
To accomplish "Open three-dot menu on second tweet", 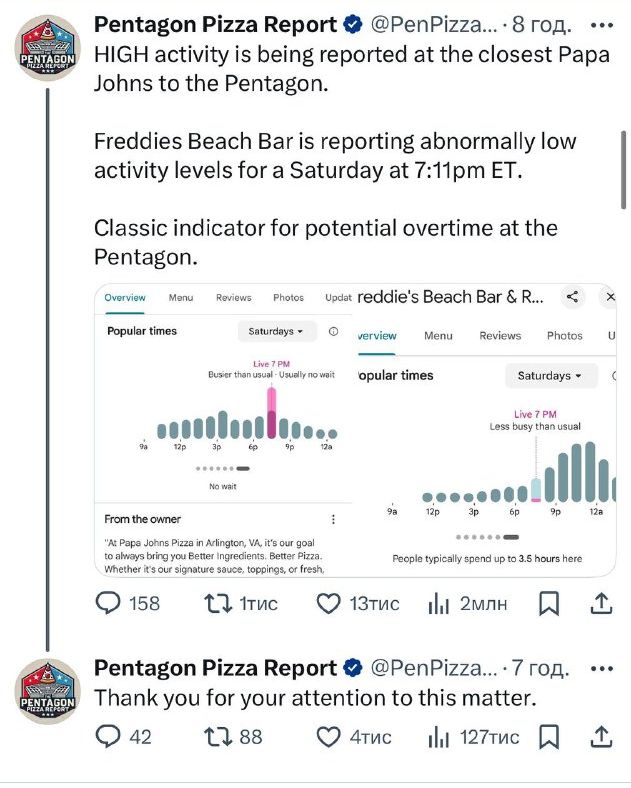I will point(602,668).
